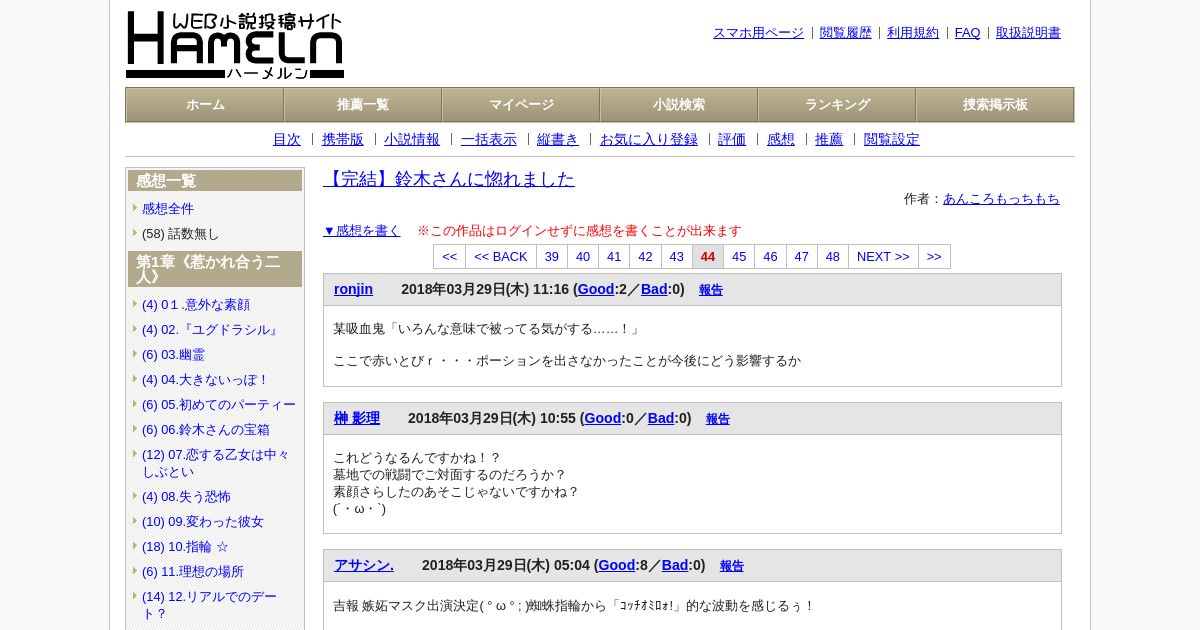Go to 目次 link
Screen dimensions: 1200x630
pos(287,140)
